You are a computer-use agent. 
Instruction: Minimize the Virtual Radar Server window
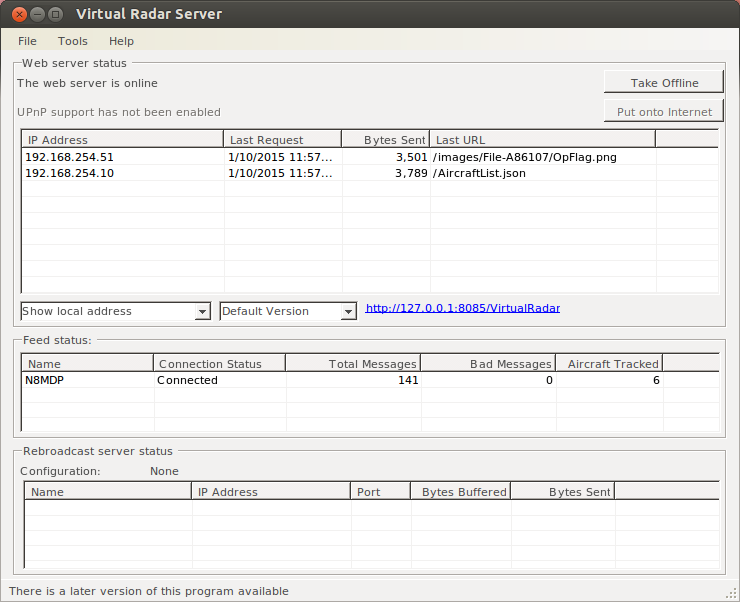coord(37,14)
